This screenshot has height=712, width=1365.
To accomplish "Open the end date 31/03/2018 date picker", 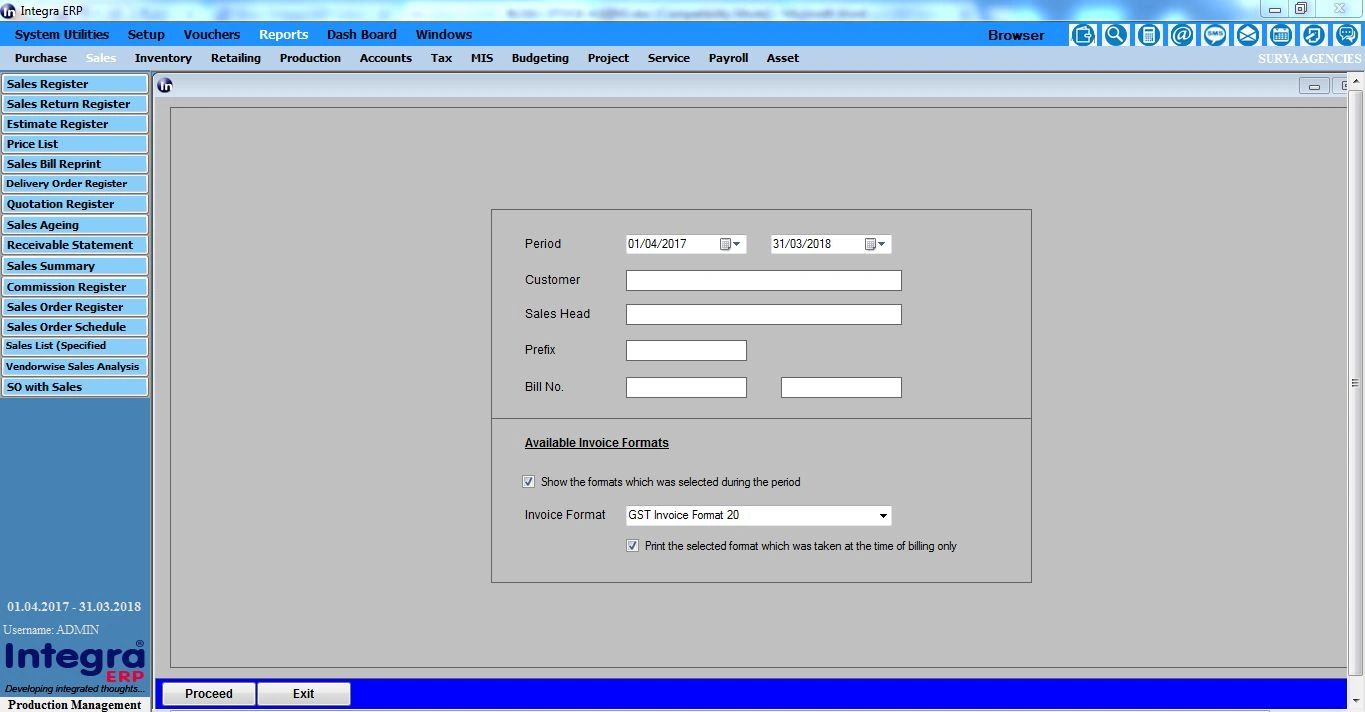I will pyautogui.click(x=881, y=243).
